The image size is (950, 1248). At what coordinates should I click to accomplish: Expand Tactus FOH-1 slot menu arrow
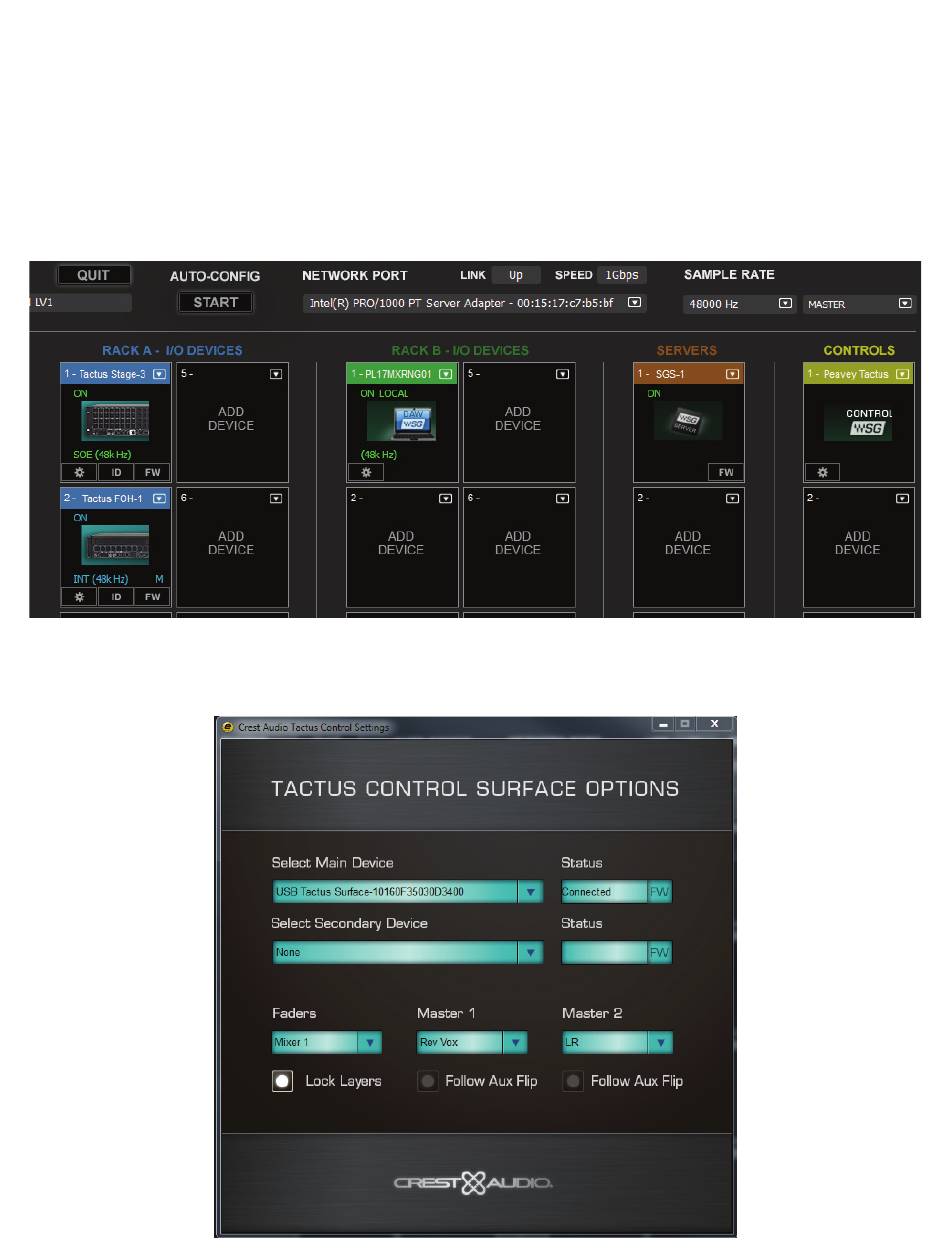(x=159, y=498)
